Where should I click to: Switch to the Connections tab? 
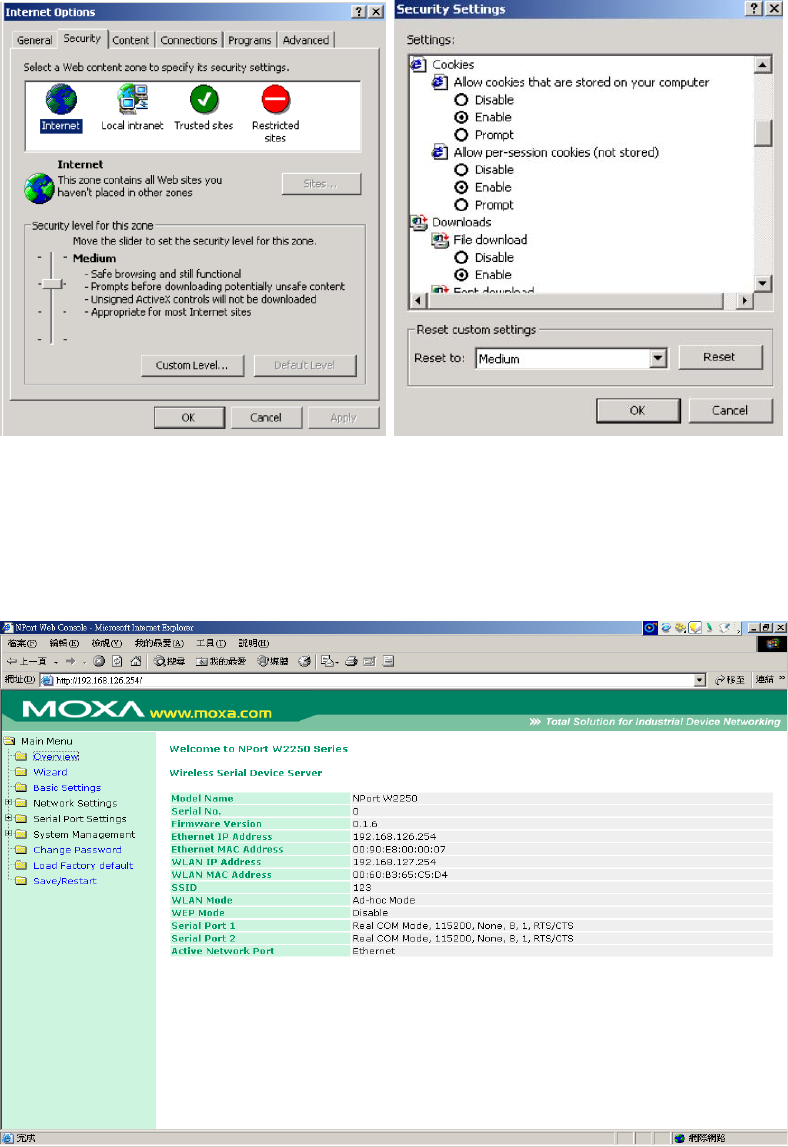189,40
